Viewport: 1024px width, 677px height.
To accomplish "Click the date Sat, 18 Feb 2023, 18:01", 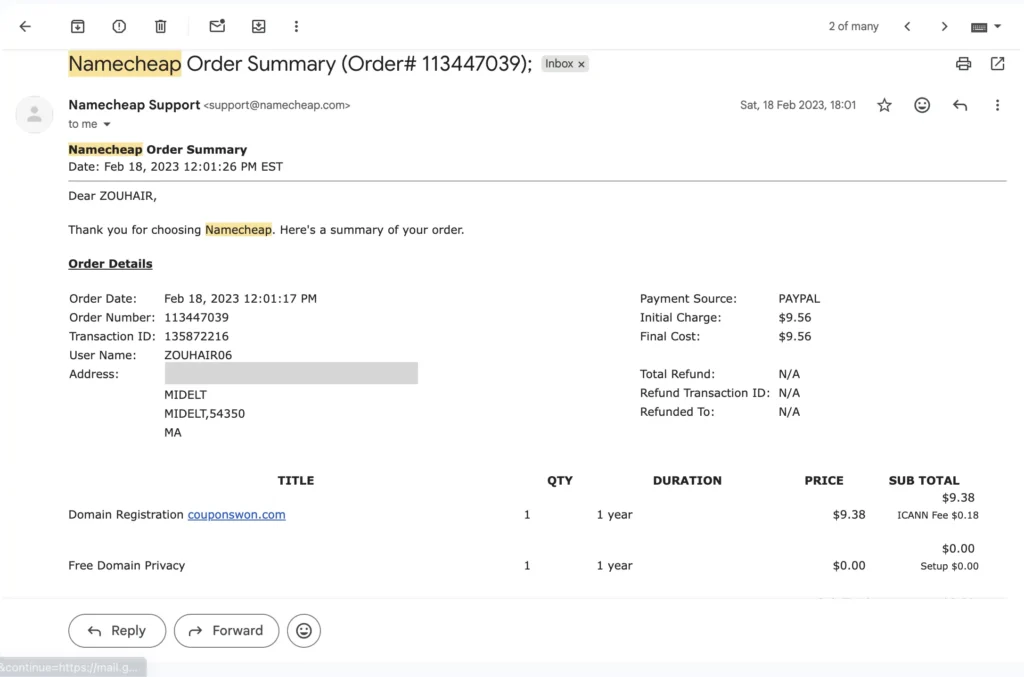I will pyautogui.click(x=797, y=105).
